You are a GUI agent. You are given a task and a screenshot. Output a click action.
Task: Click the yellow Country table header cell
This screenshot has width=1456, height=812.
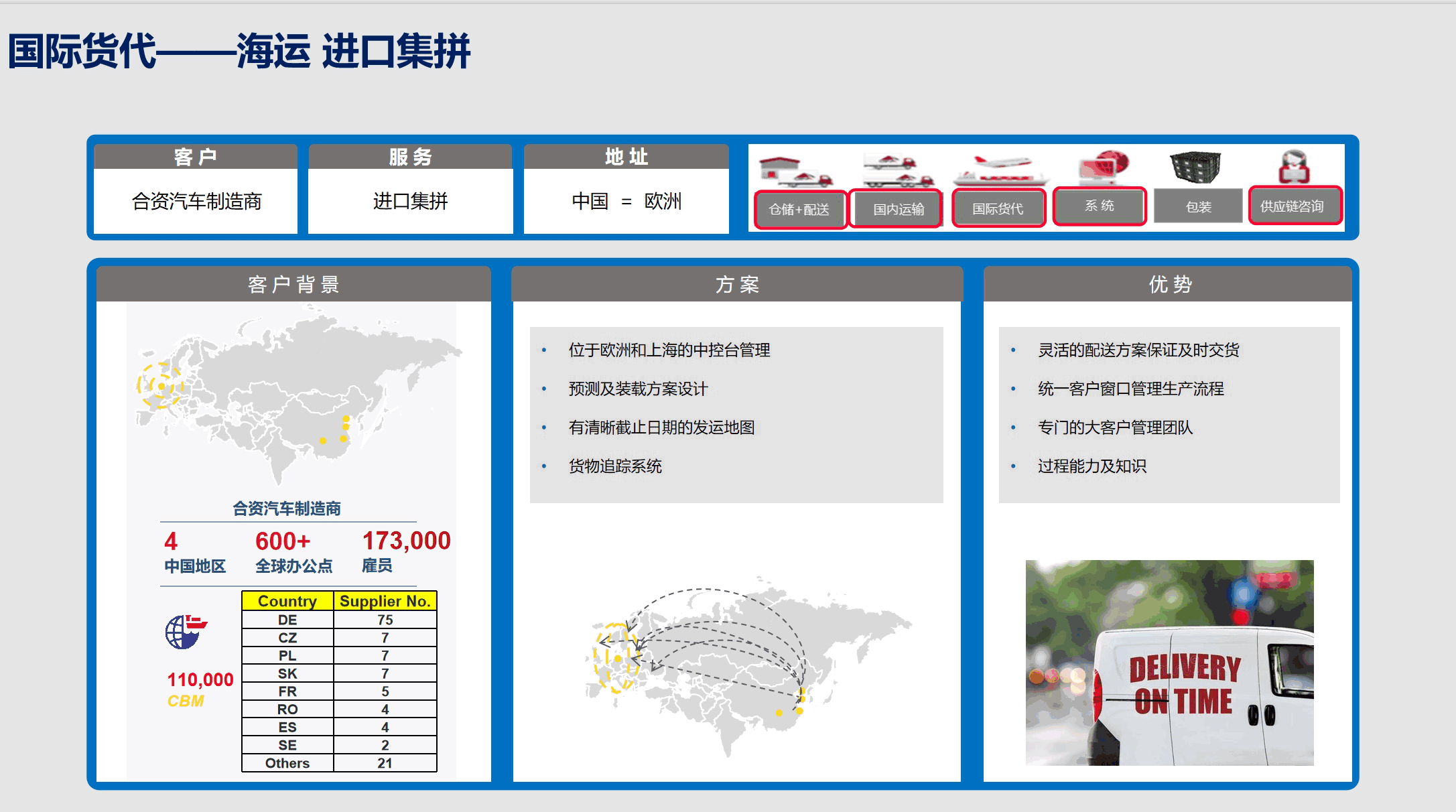[x=287, y=601]
